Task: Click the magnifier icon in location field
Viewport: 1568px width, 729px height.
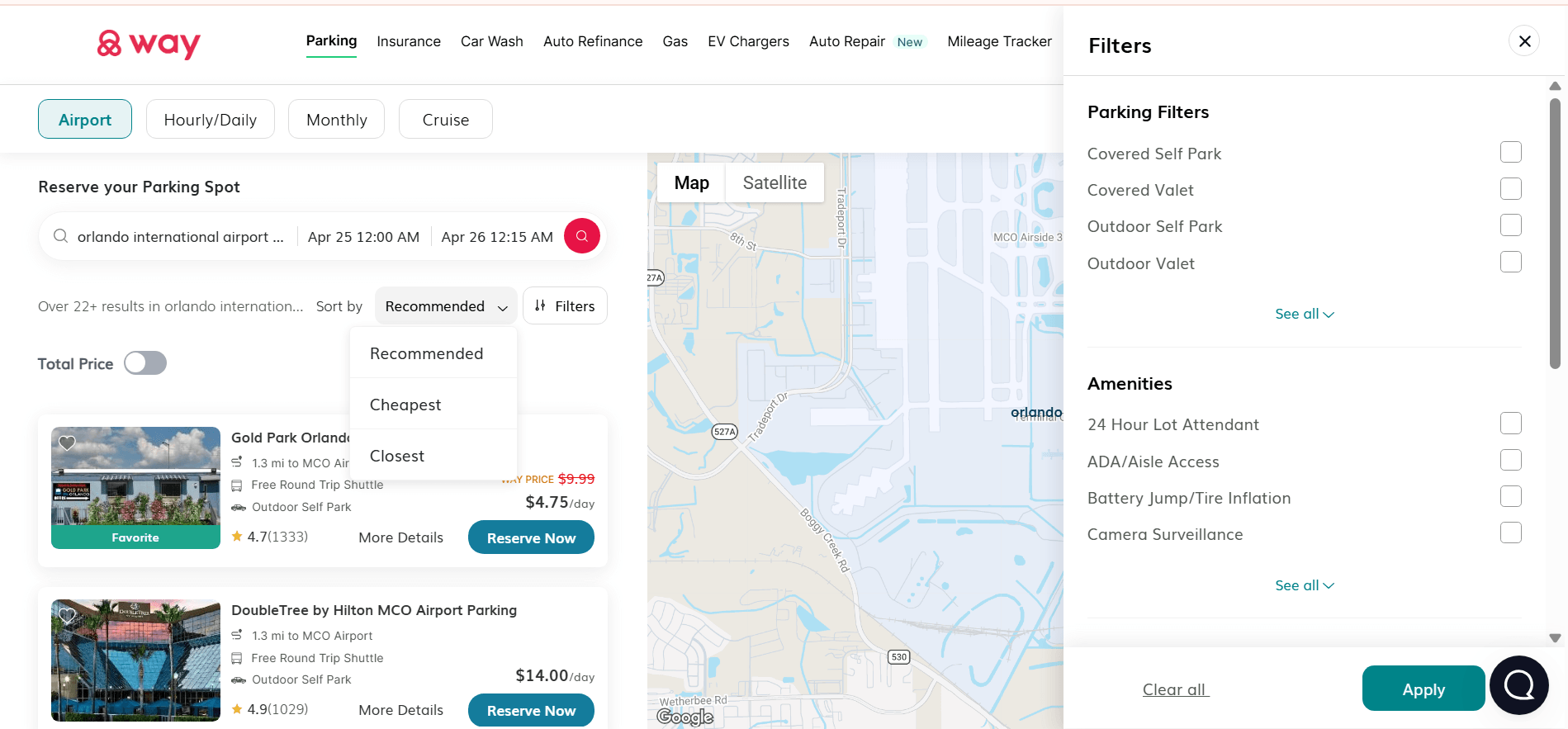Action: point(60,236)
